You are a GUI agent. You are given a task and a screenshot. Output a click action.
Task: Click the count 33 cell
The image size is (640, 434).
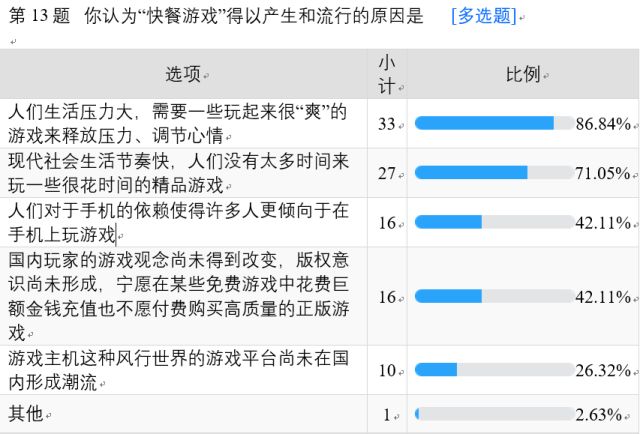coord(388,123)
